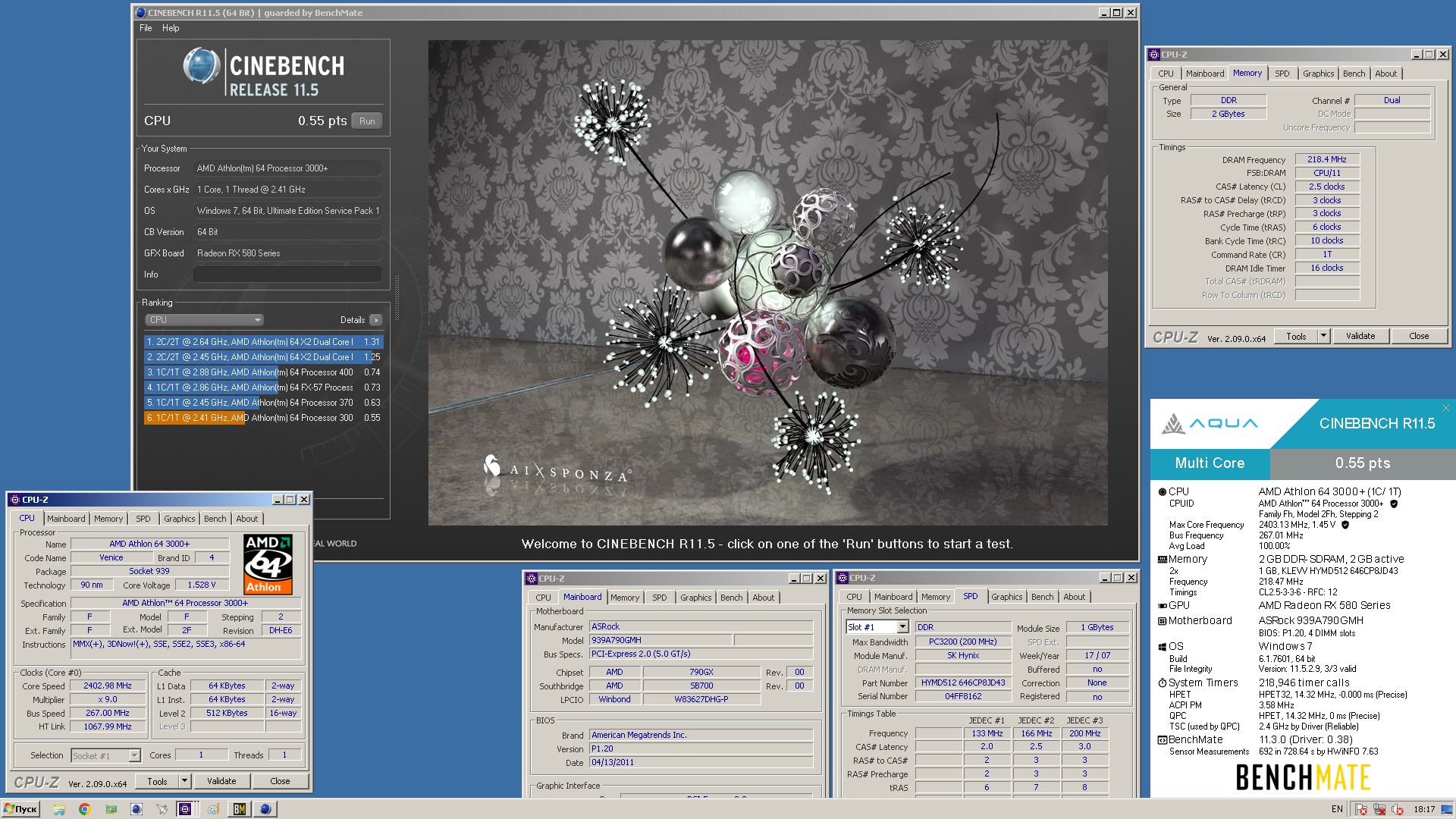Open Graphics tab in CPU-Z Mainboard window

[695, 598]
